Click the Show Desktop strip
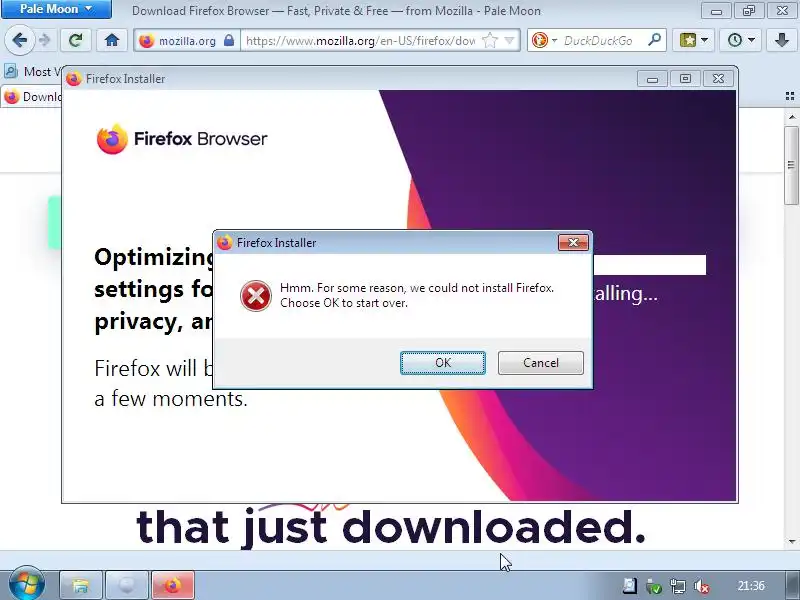The image size is (800, 600). coord(792,585)
